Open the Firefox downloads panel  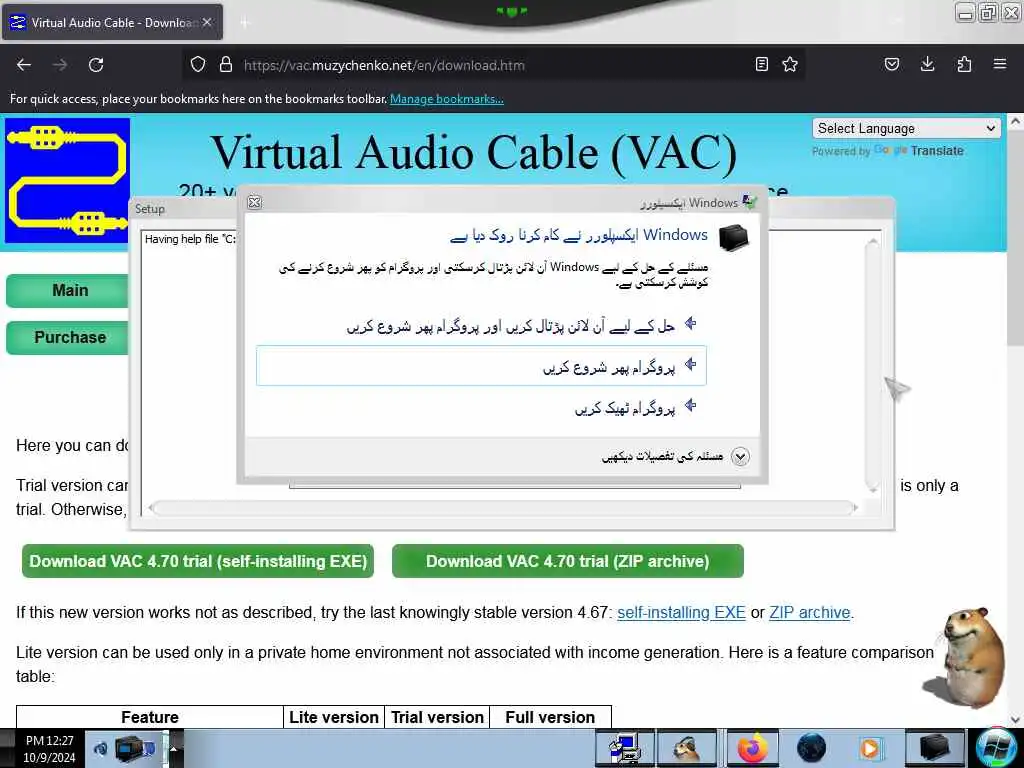point(927,64)
